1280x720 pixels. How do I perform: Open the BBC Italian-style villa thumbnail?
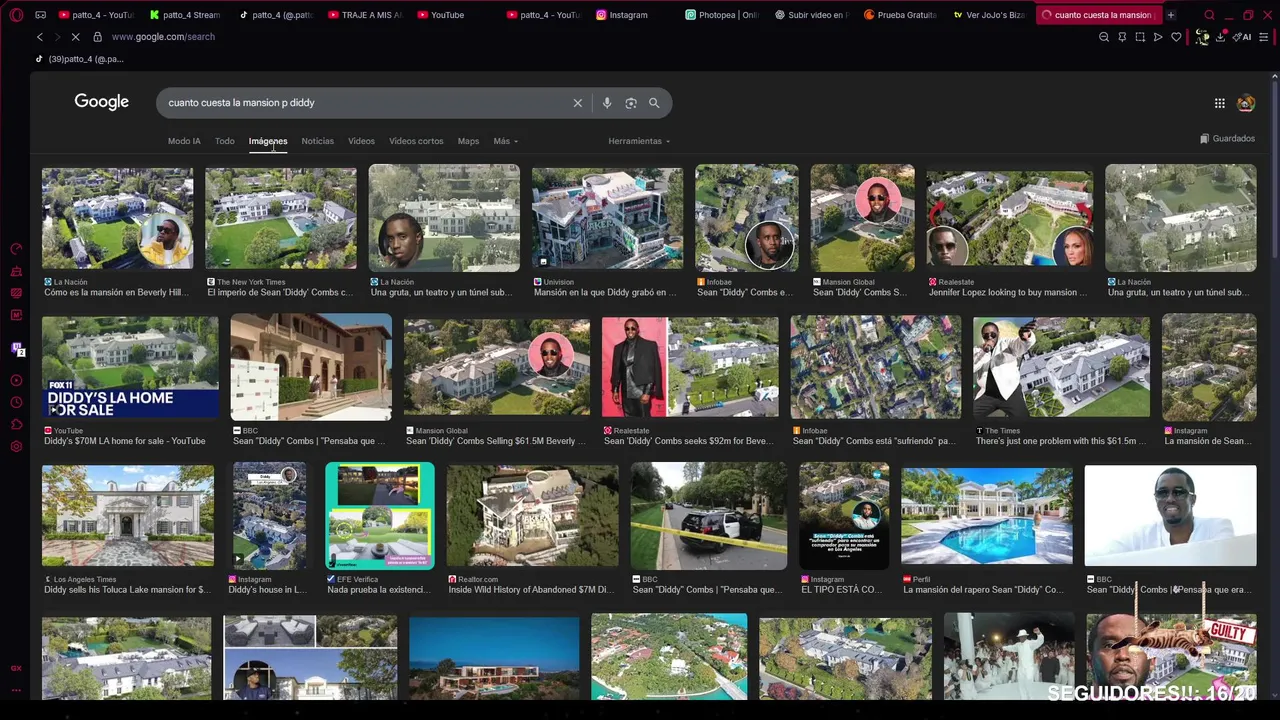311,367
